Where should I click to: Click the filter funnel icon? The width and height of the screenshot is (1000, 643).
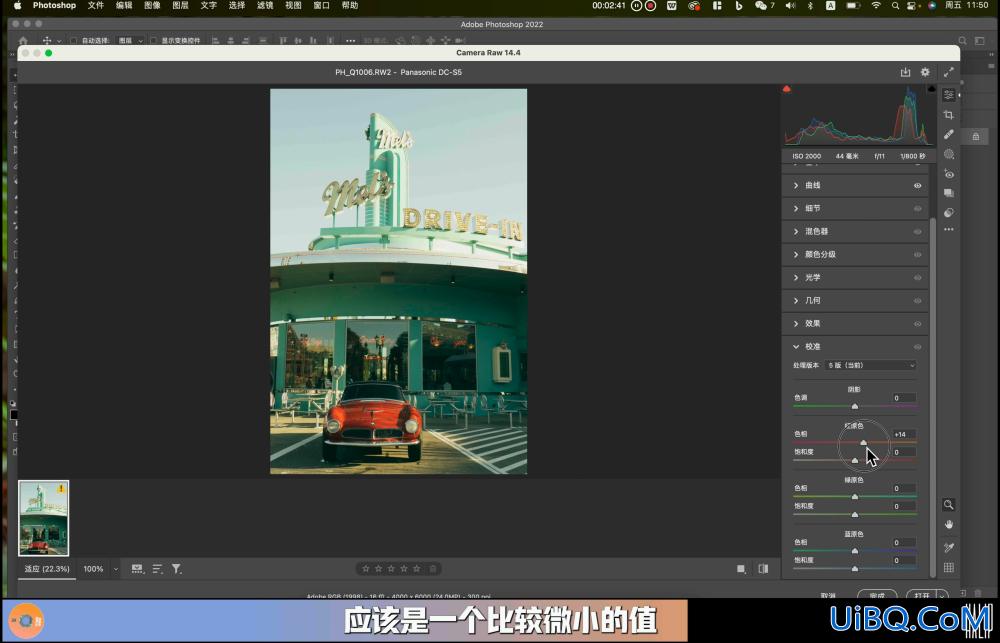click(177, 568)
